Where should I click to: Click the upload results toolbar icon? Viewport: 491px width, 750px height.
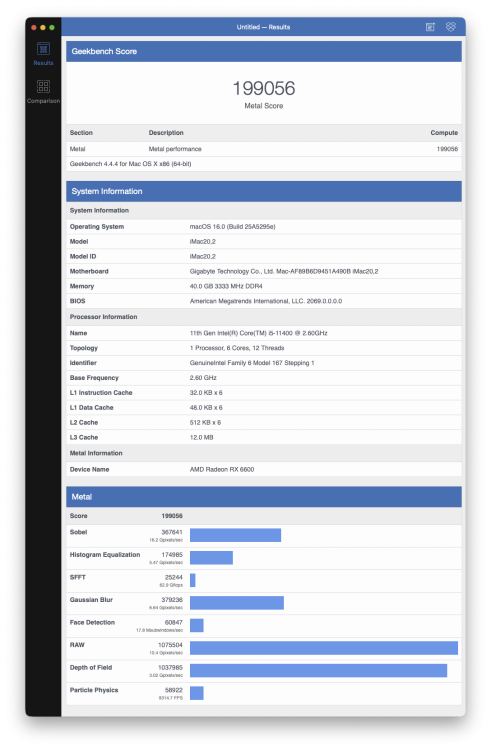(x=430, y=27)
